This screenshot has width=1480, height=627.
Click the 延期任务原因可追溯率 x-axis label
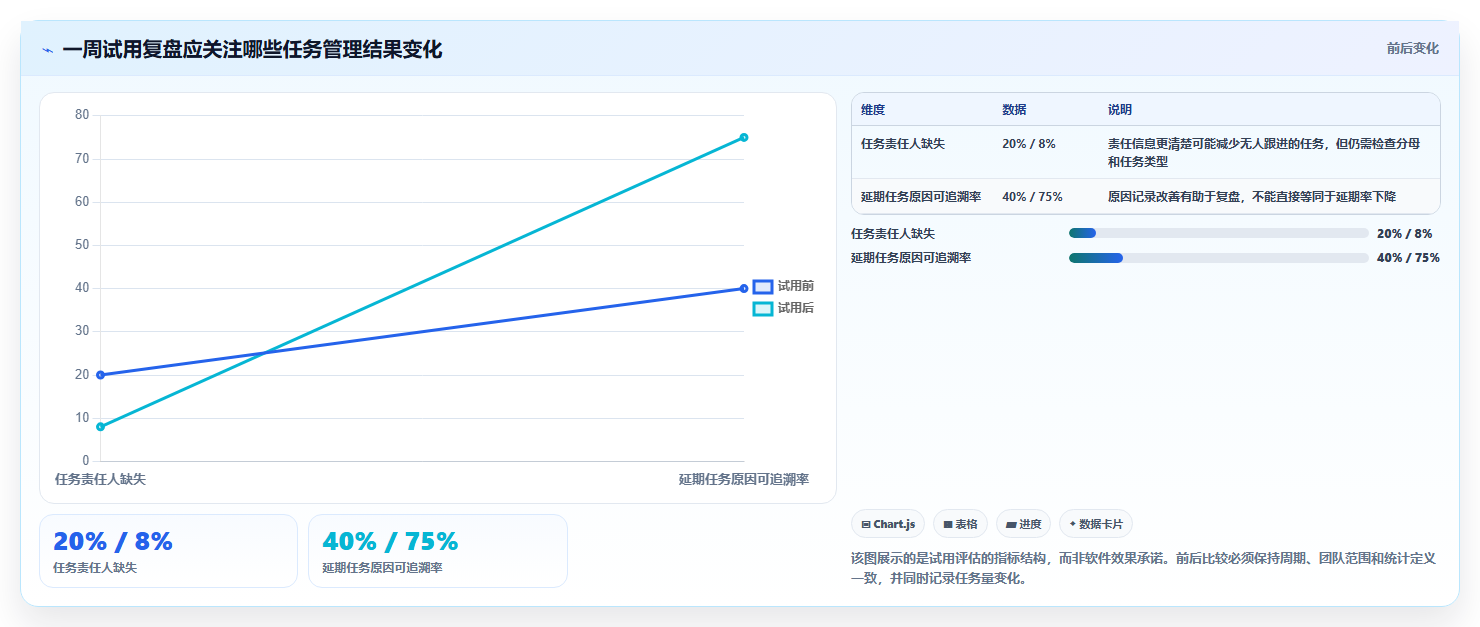pyautogui.click(x=744, y=480)
